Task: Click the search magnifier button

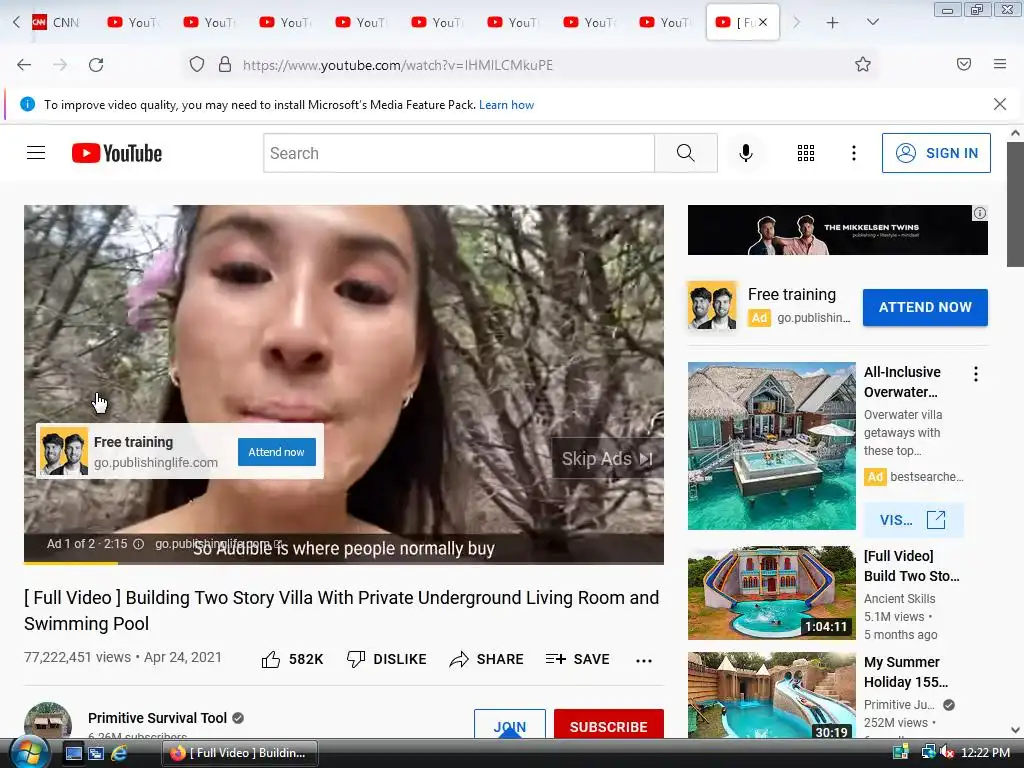Action: click(x=686, y=153)
